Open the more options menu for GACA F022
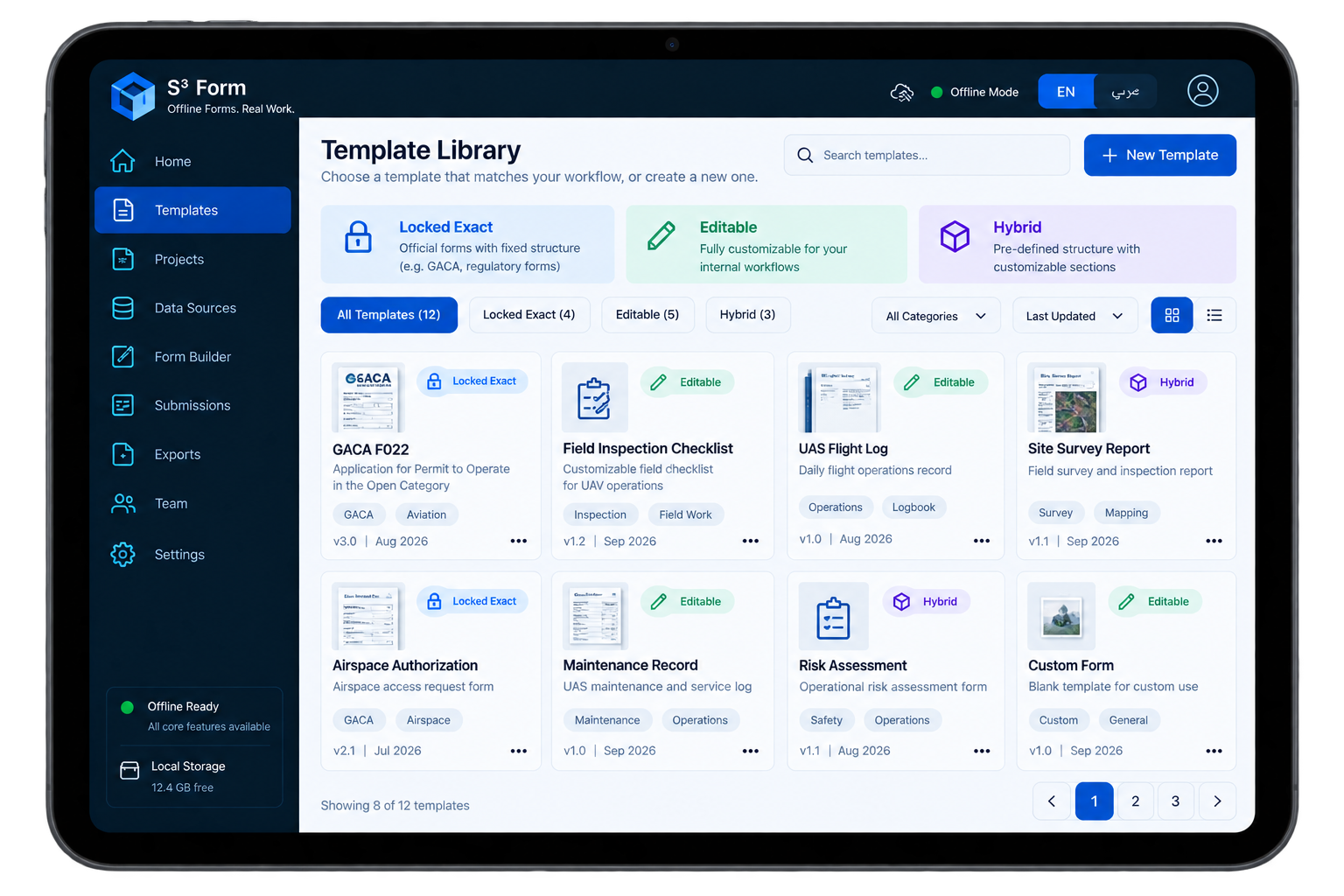This screenshot has height=896, width=1344. (519, 541)
